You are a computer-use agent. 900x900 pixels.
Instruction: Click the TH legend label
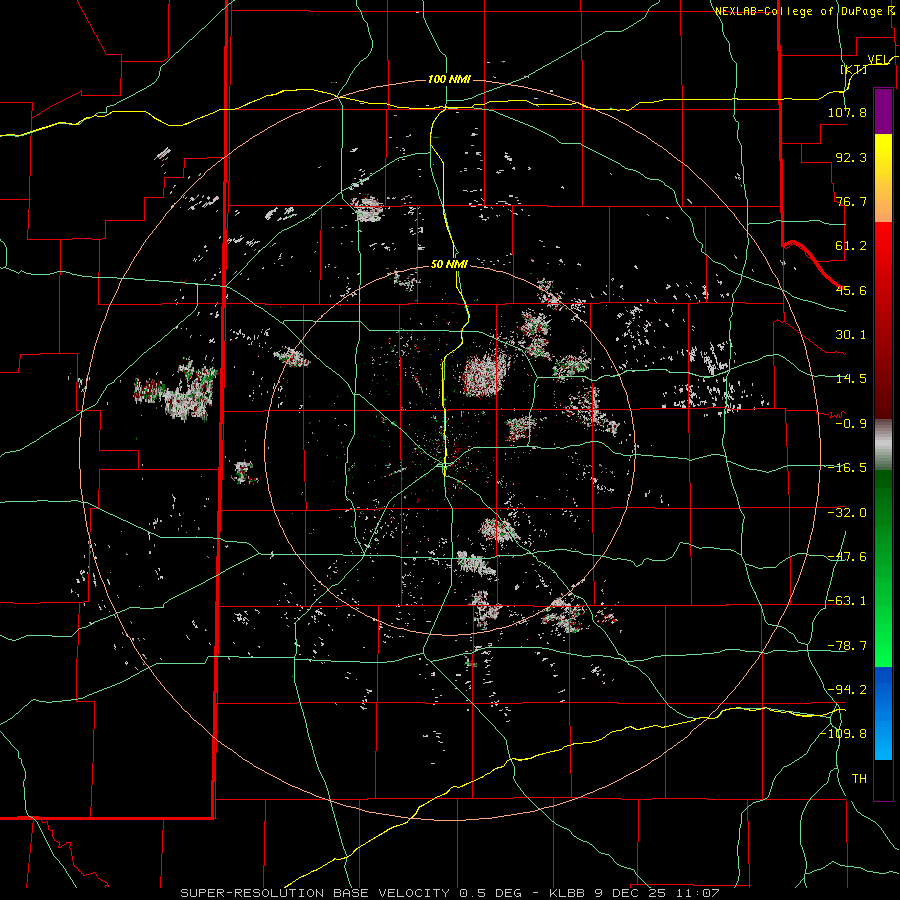tap(859, 779)
